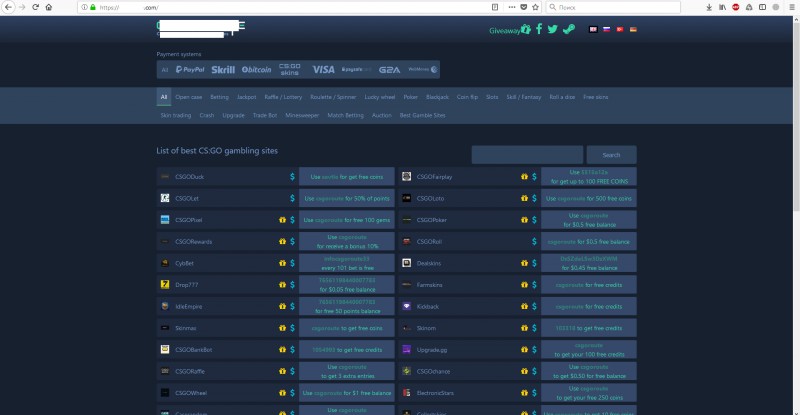Screen dimensions: 800x415
Task: Open the Skill / Fantasy category
Action: point(523,97)
